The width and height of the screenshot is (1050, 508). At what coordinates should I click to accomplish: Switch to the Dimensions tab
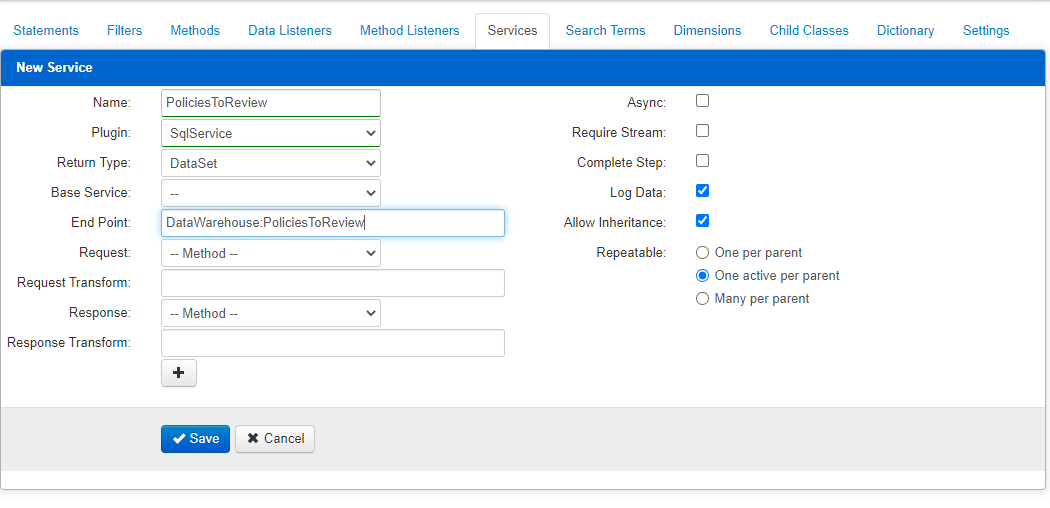[x=707, y=30]
